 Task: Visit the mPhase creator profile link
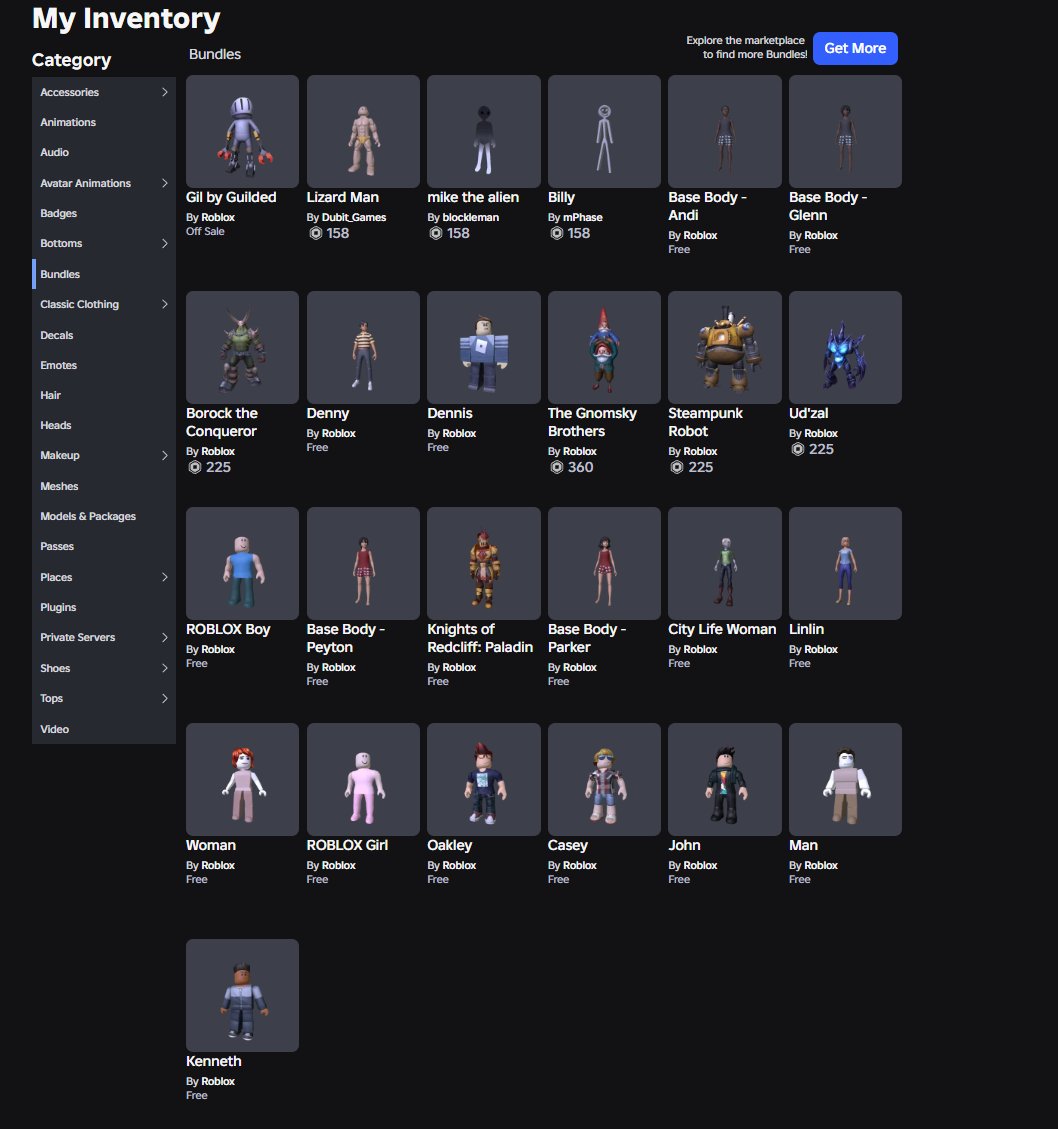[583, 217]
